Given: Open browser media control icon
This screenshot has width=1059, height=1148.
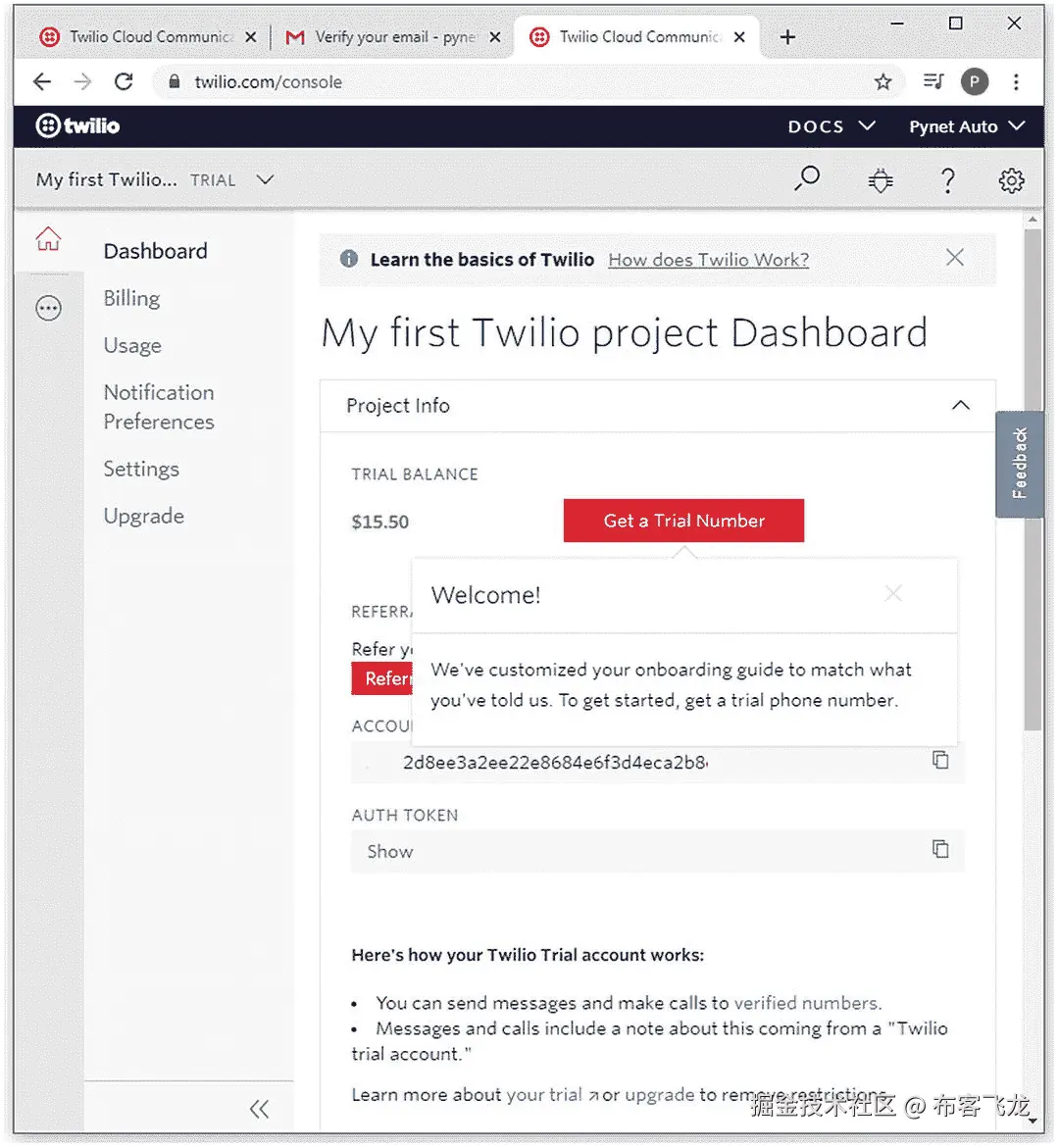Looking at the screenshot, I should point(933,80).
